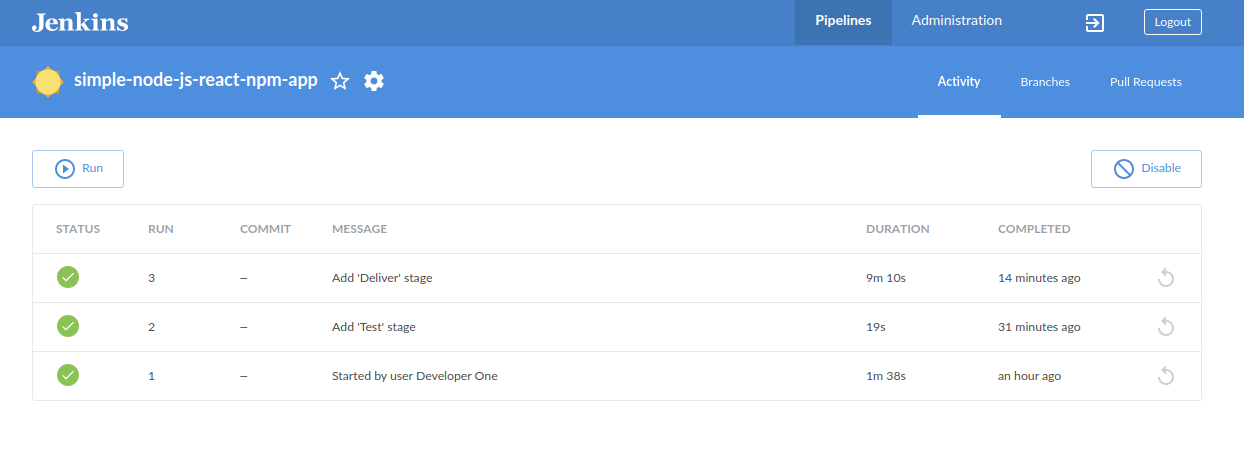Favorite pipeline with the star icon
This screenshot has height=458, width=1244.
click(340, 82)
